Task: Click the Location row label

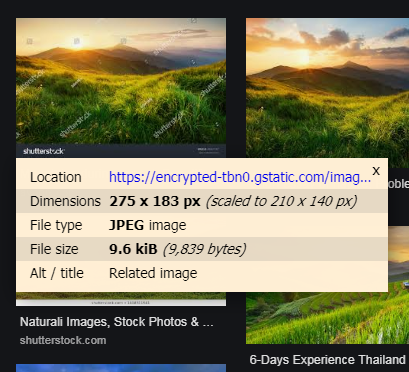Action: [x=56, y=177]
